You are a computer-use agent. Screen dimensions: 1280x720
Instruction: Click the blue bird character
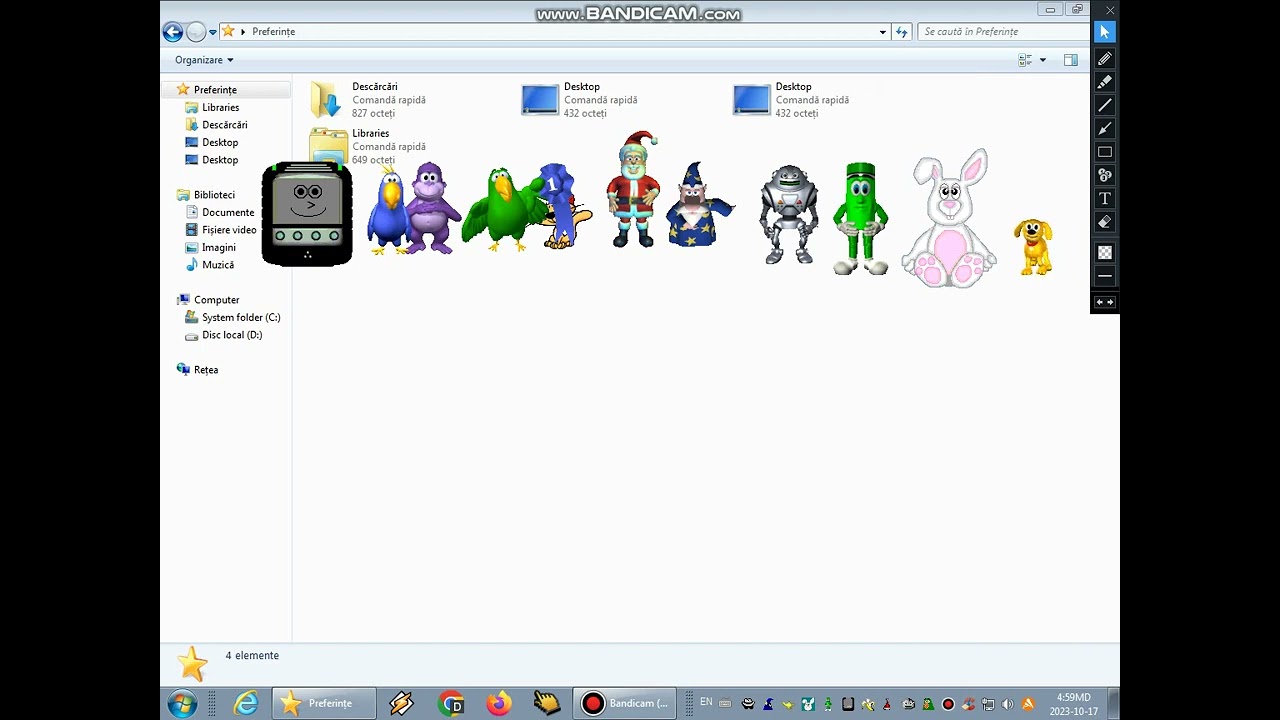(x=386, y=212)
